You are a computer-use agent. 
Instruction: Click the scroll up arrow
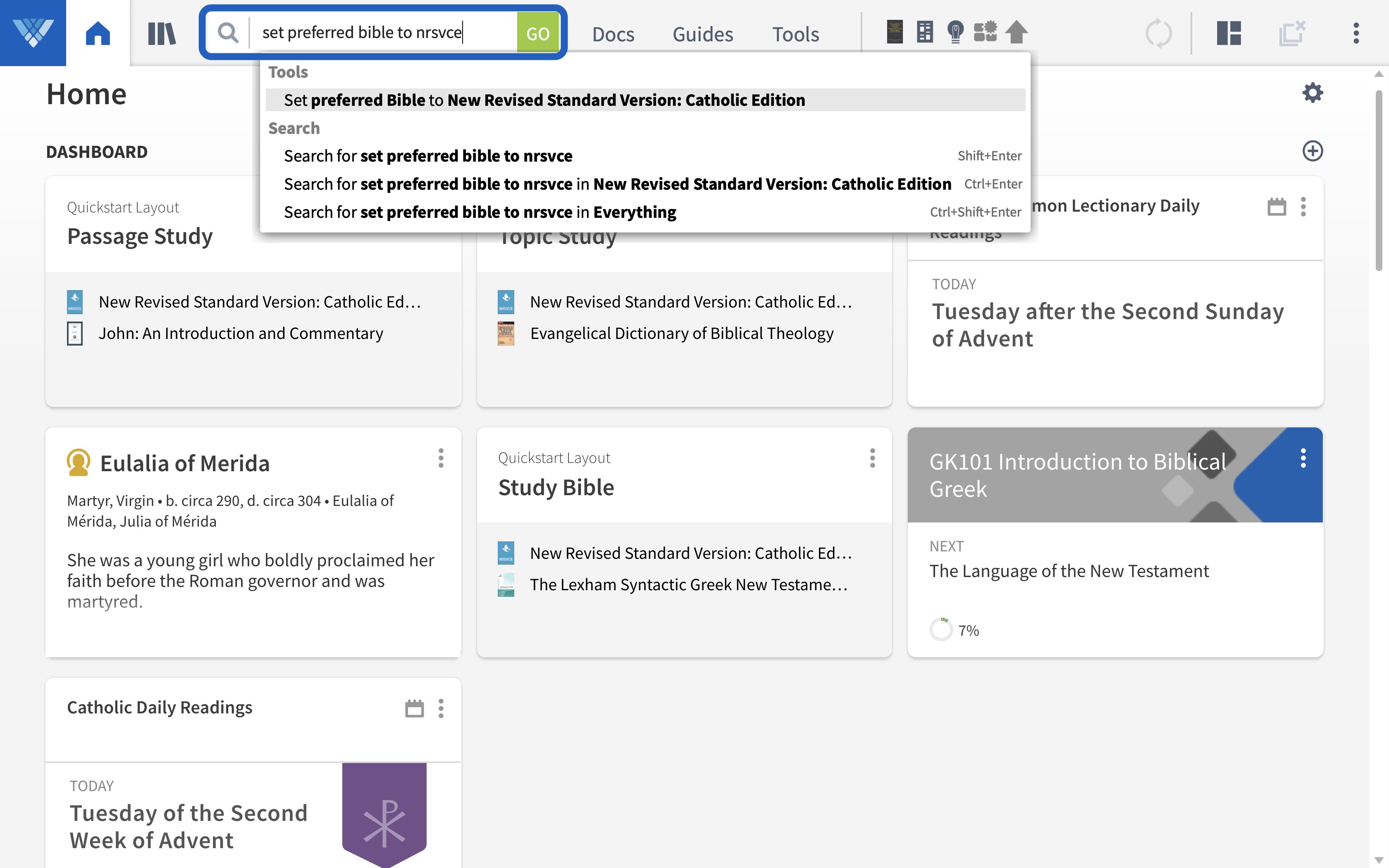tap(1379, 74)
